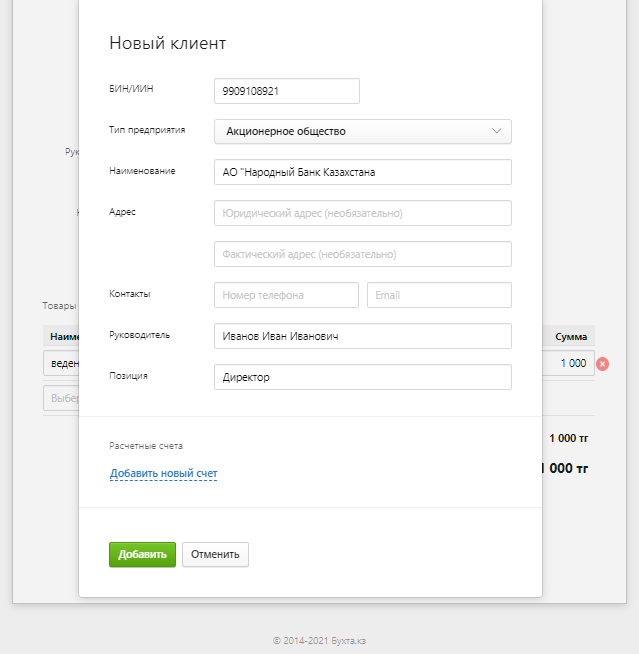Open the Бухта.кз footer copyright text
639x654 pixels.
point(320,641)
